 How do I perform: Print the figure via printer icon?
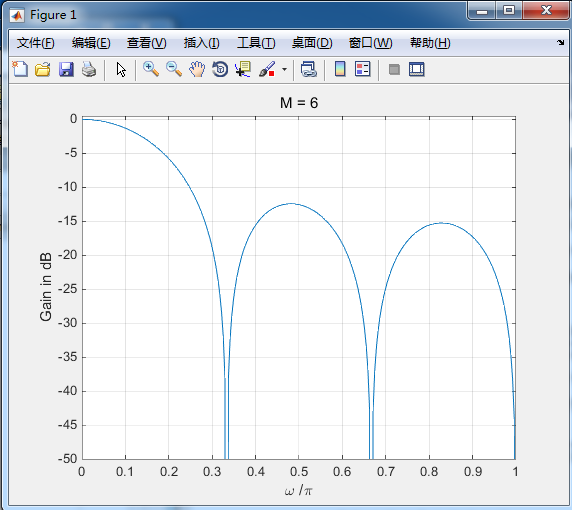[x=89, y=69]
